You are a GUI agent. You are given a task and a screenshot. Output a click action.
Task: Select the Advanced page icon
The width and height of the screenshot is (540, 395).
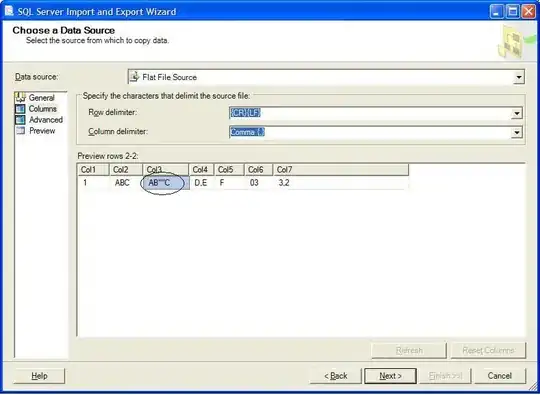[x=21, y=120]
